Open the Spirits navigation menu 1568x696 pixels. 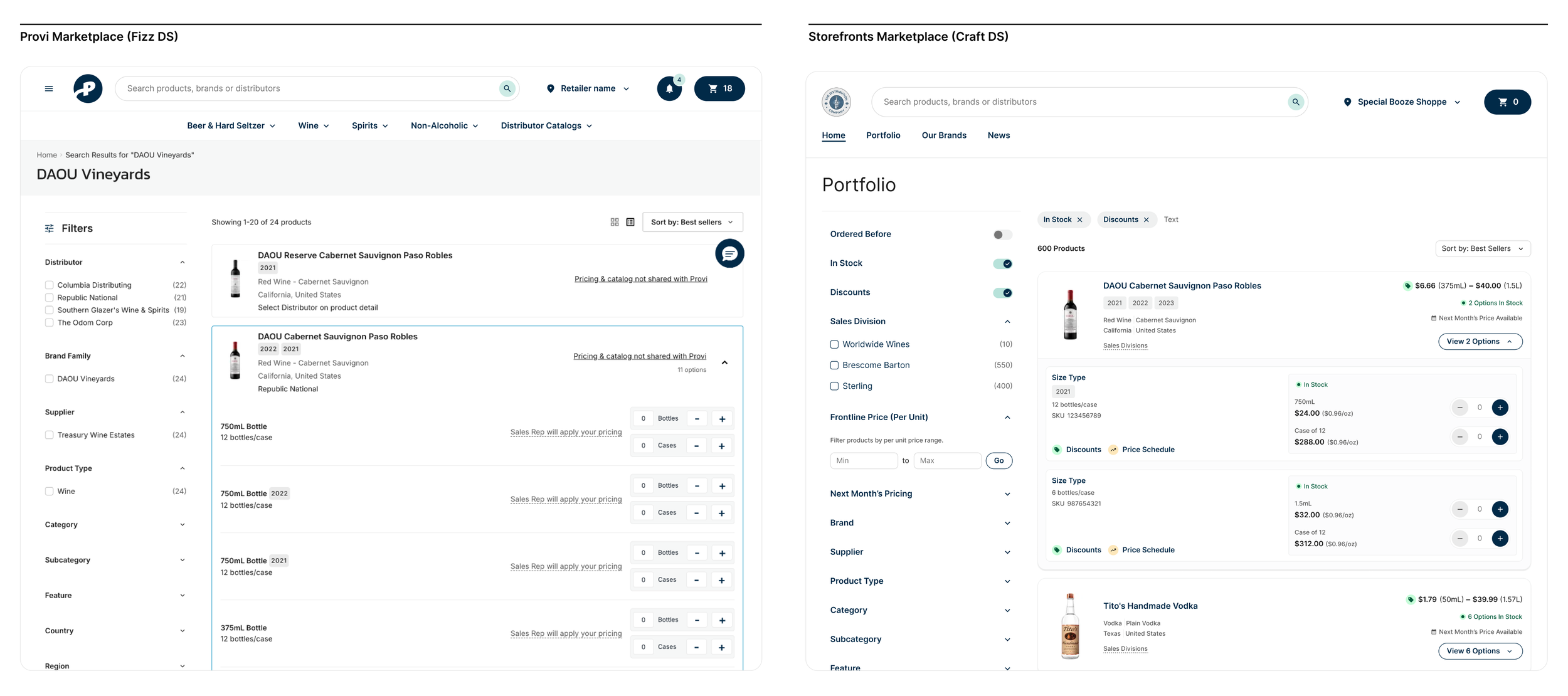[369, 125]
